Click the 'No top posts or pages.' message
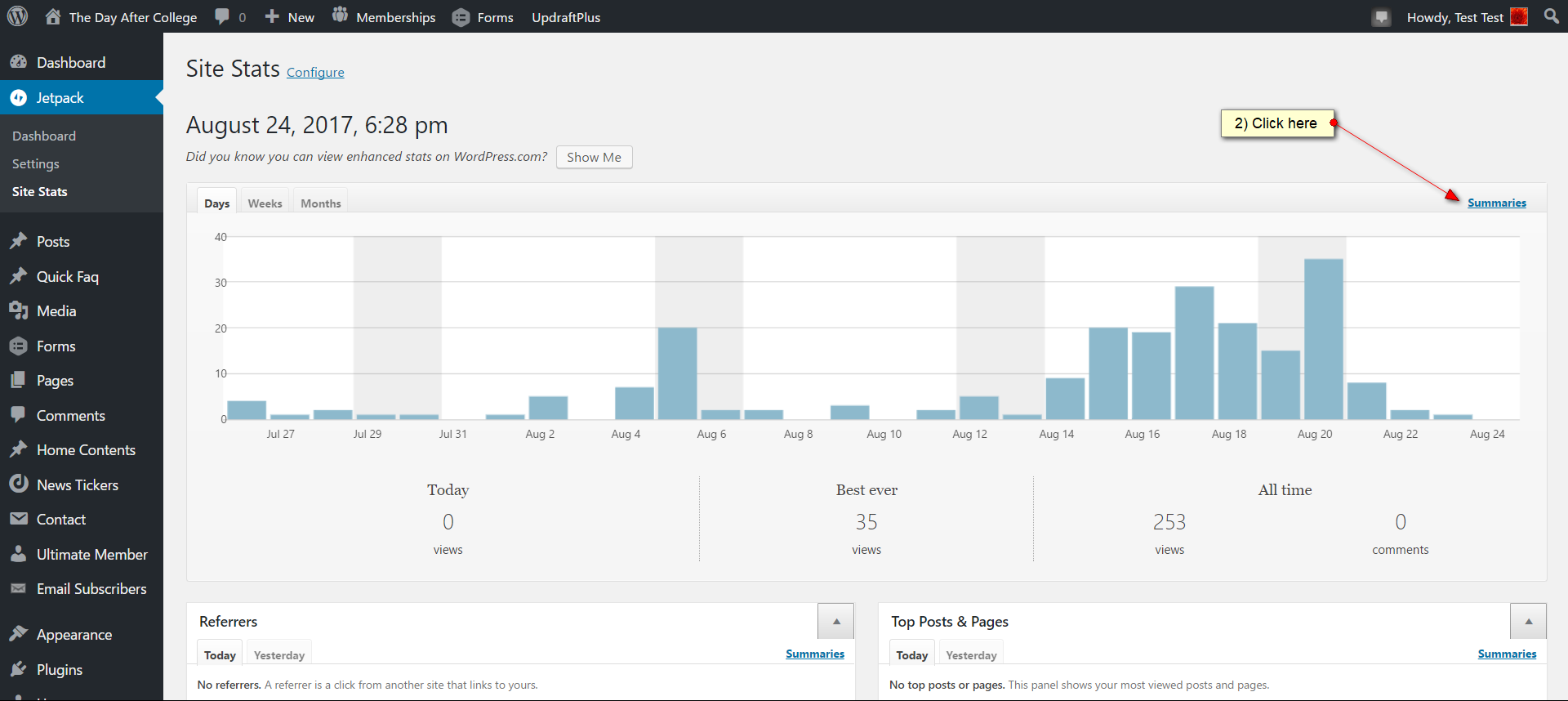 click(x=947, y=685)
